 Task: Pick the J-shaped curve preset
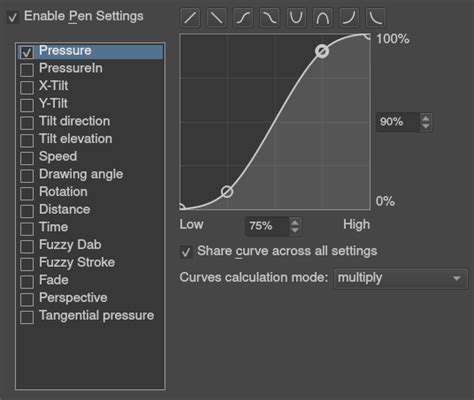(x=349, y=18)
